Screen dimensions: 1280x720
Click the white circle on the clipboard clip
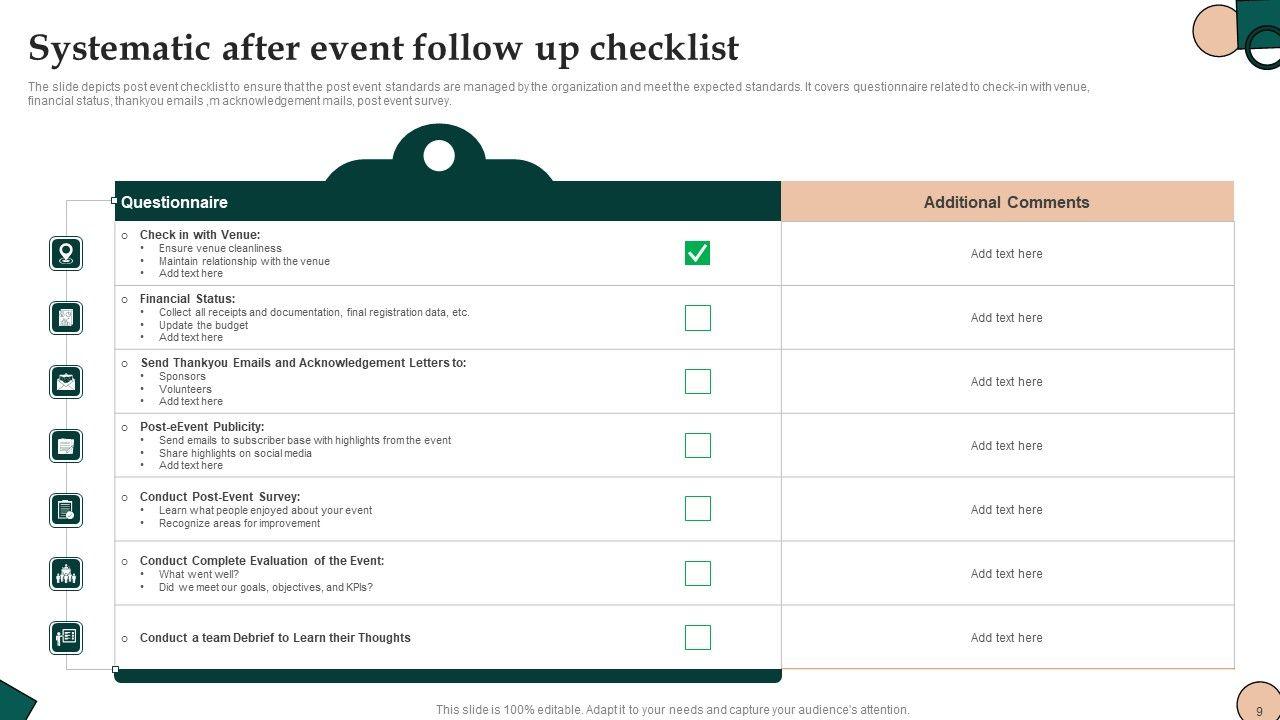pyautogui.click(x=439, y=156)
